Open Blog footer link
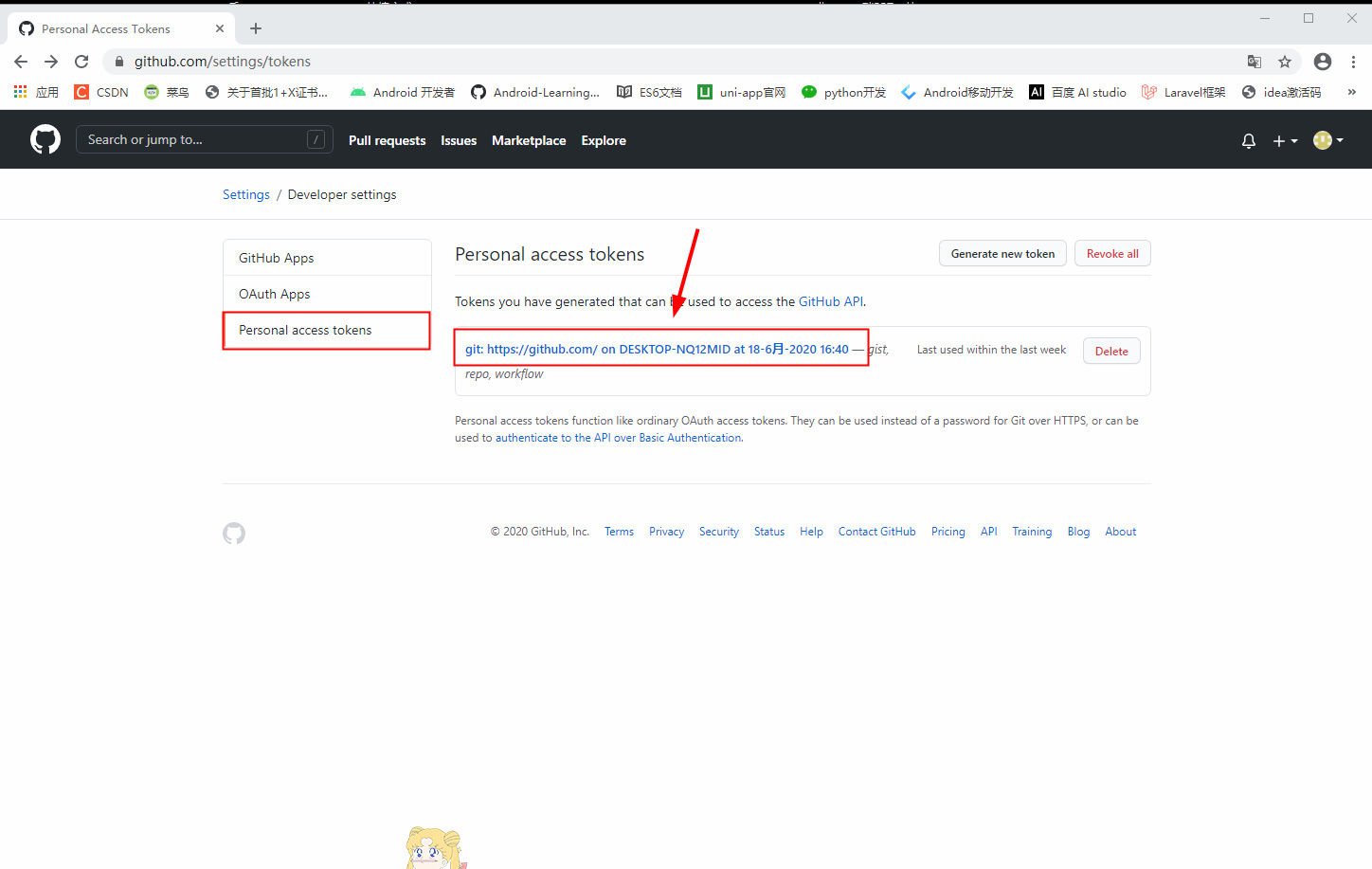The height and width of the screenshot is (869, 1372). [x=1078, y=532]
